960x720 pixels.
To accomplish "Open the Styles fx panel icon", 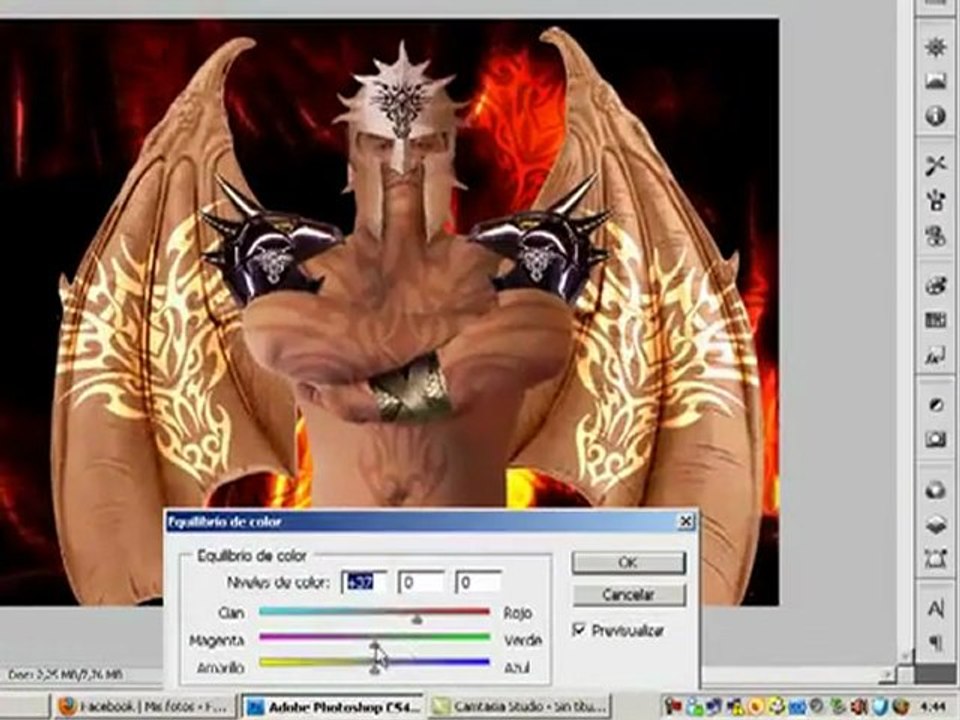I will [x=936, y=355].
